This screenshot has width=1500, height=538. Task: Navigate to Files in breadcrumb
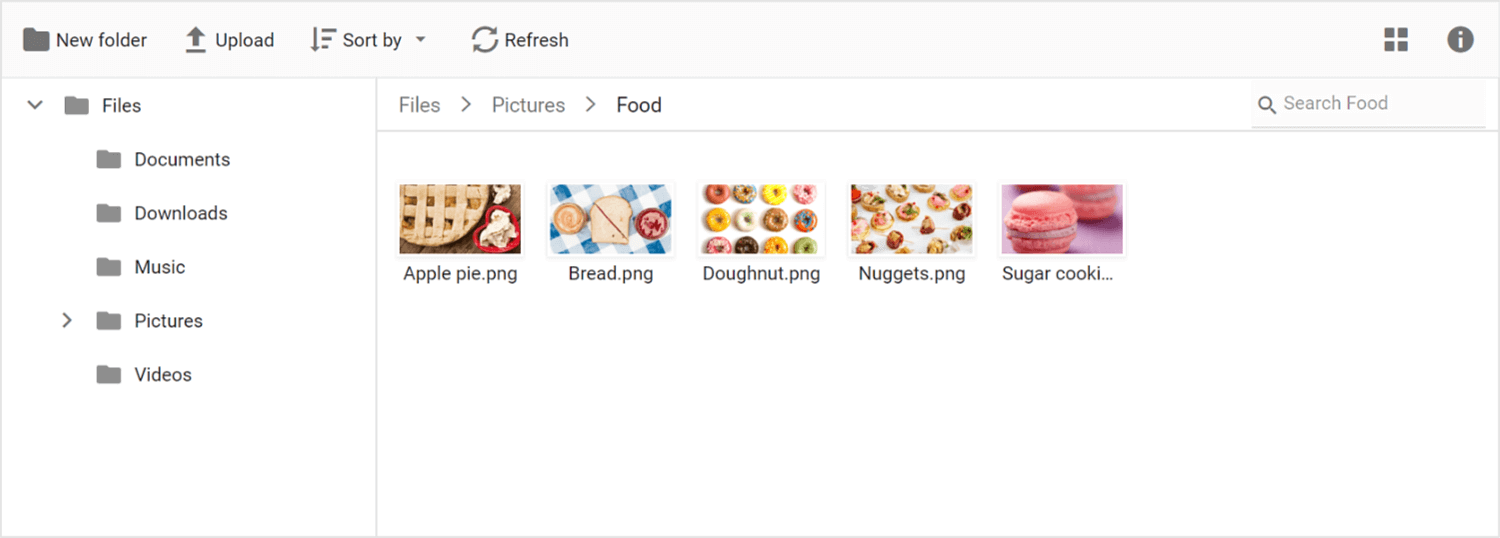point(419,105)
